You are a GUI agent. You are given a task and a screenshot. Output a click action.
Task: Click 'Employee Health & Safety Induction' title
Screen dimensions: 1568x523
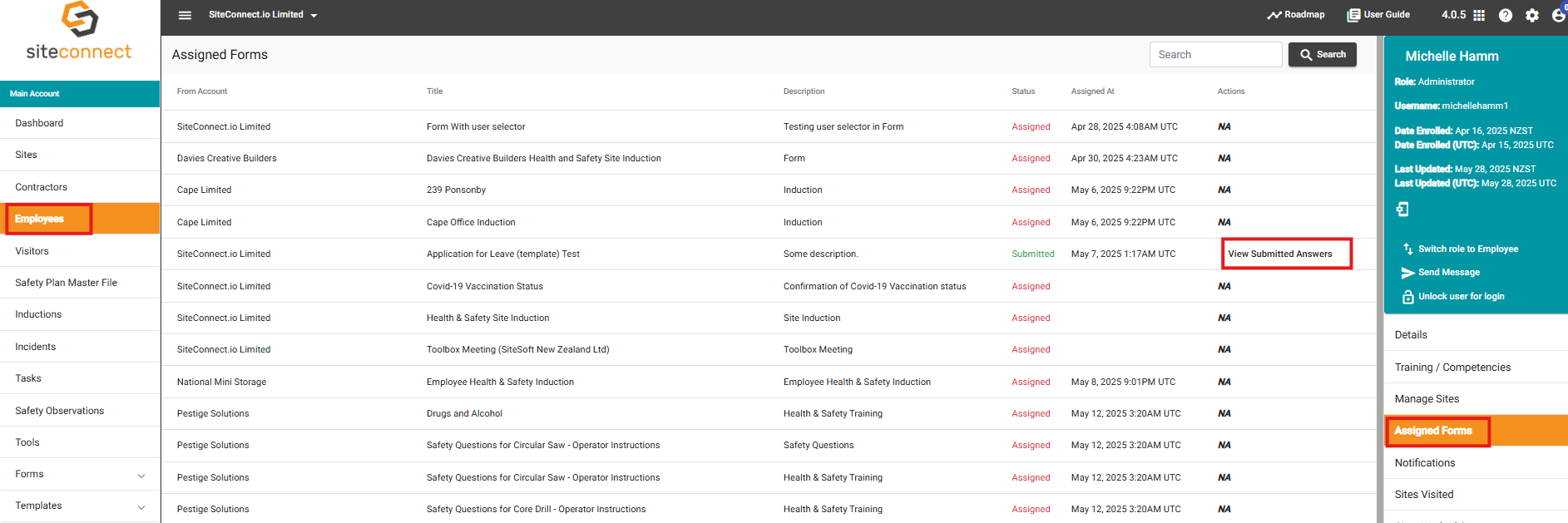tap(500, 382)
